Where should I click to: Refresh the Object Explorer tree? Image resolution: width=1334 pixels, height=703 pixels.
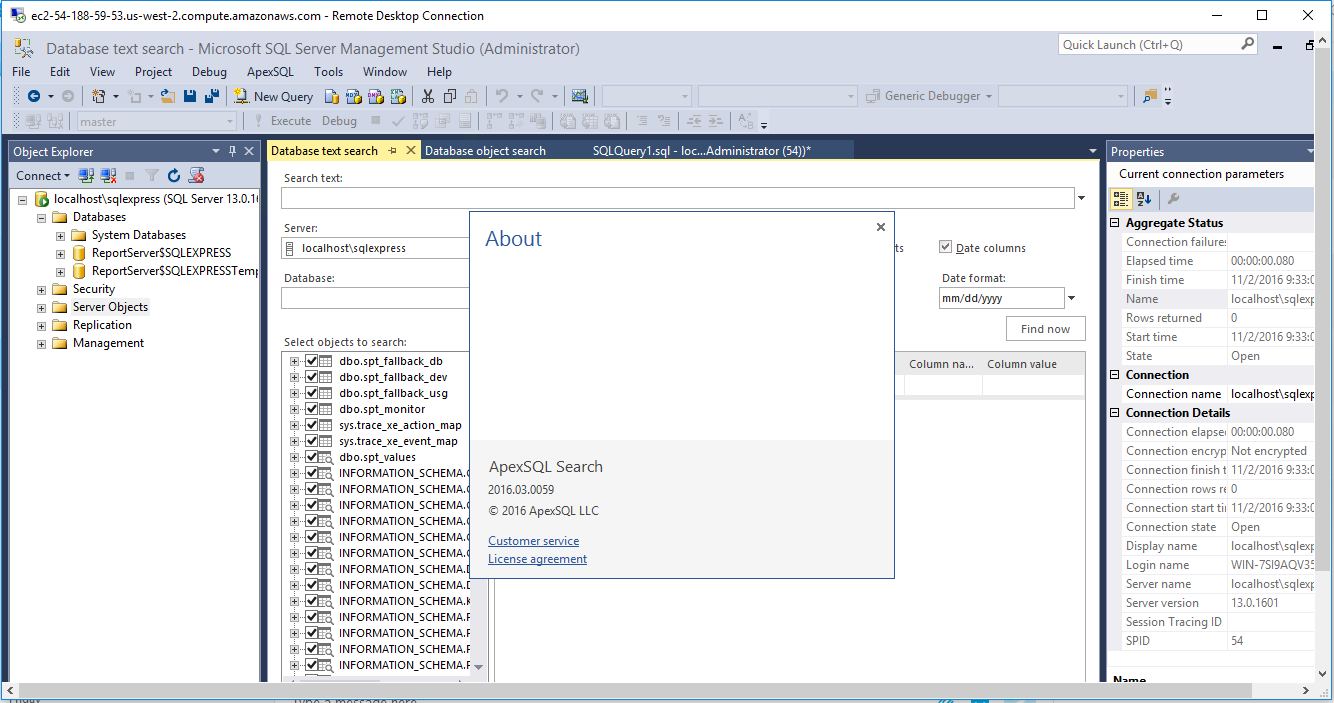point(174,175)
